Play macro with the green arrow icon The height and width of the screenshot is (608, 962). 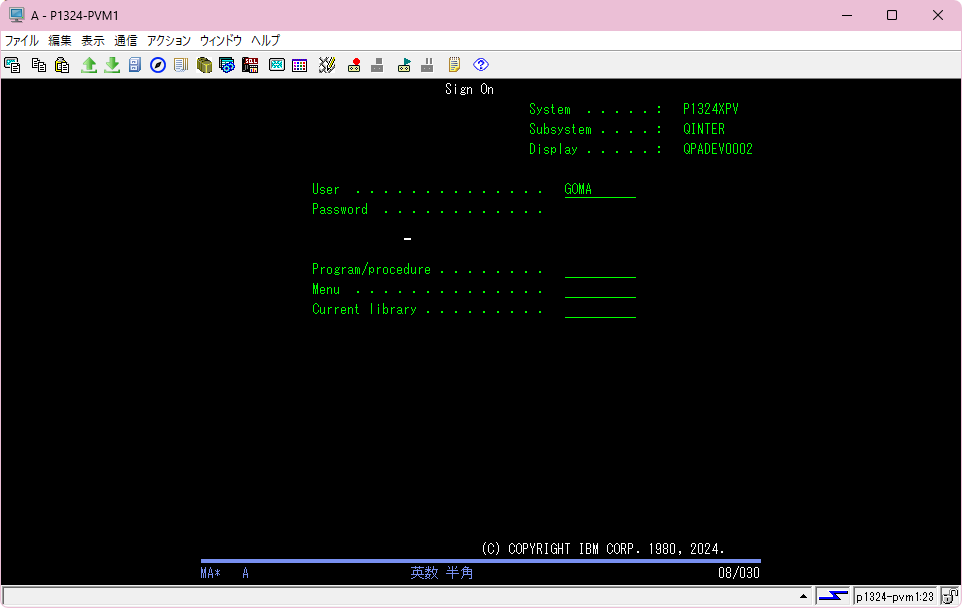[404, 64]
